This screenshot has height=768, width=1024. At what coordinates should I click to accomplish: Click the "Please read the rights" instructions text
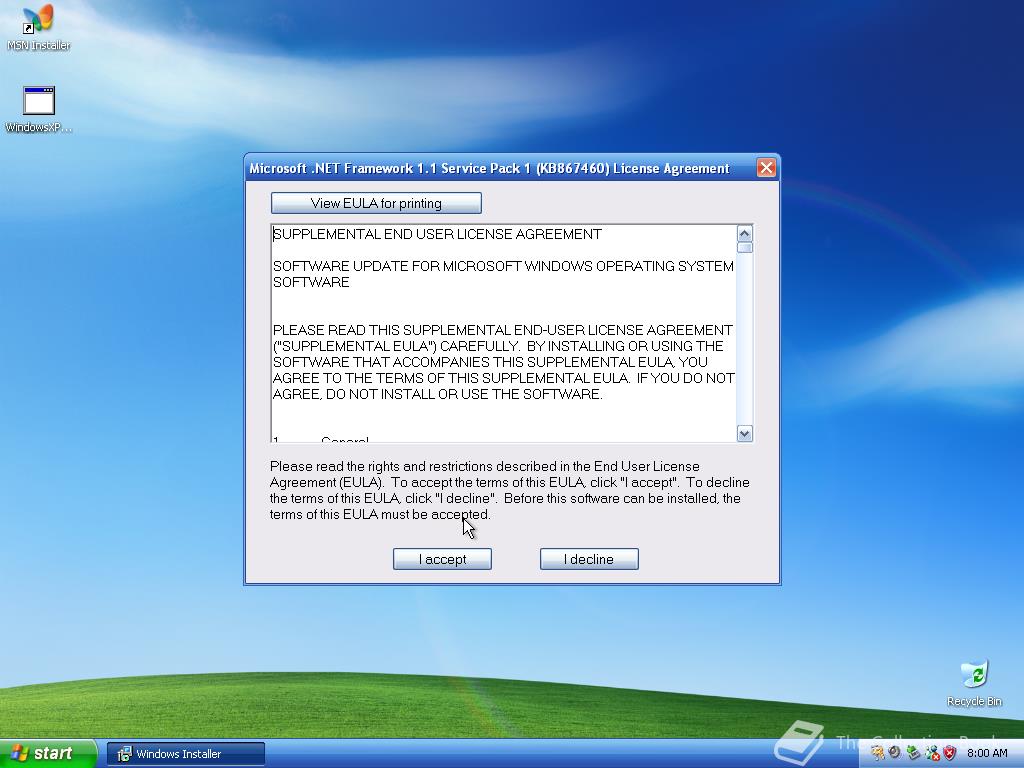pos(509,490)
